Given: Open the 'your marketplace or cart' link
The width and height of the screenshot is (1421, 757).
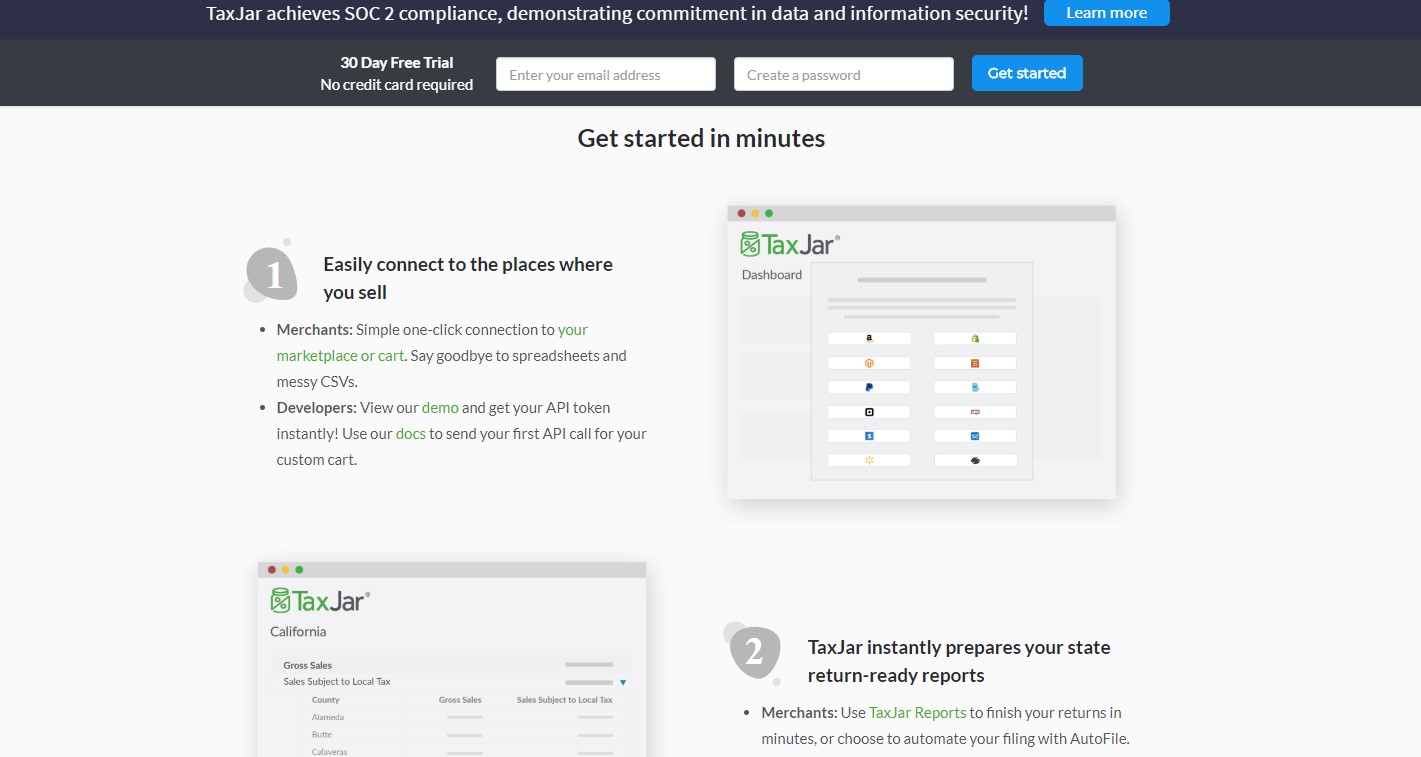Looking at the screenshot, I should (432, 342).
